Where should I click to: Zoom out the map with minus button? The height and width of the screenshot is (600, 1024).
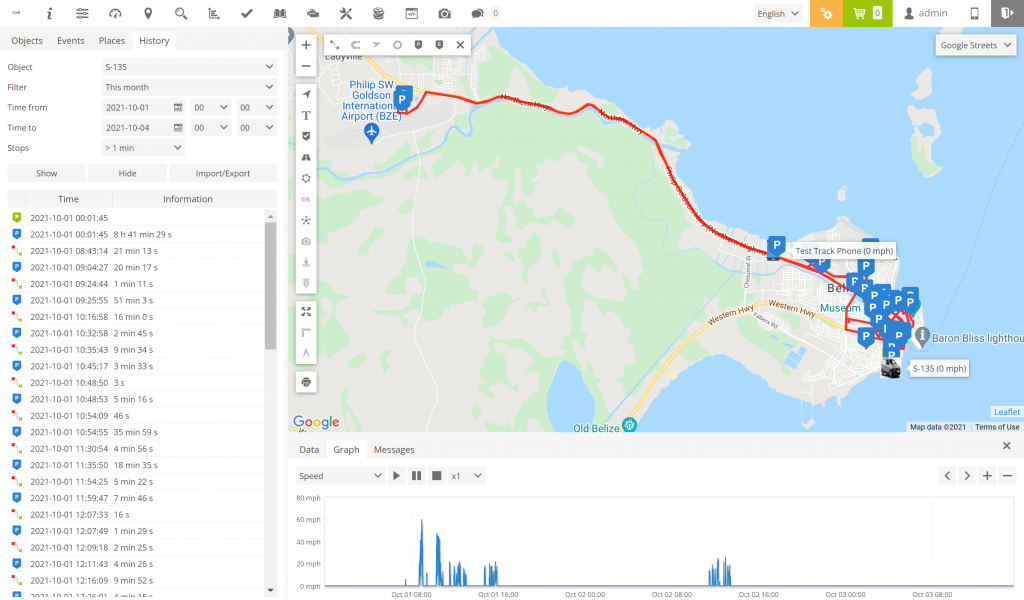(x=306, y=66)
